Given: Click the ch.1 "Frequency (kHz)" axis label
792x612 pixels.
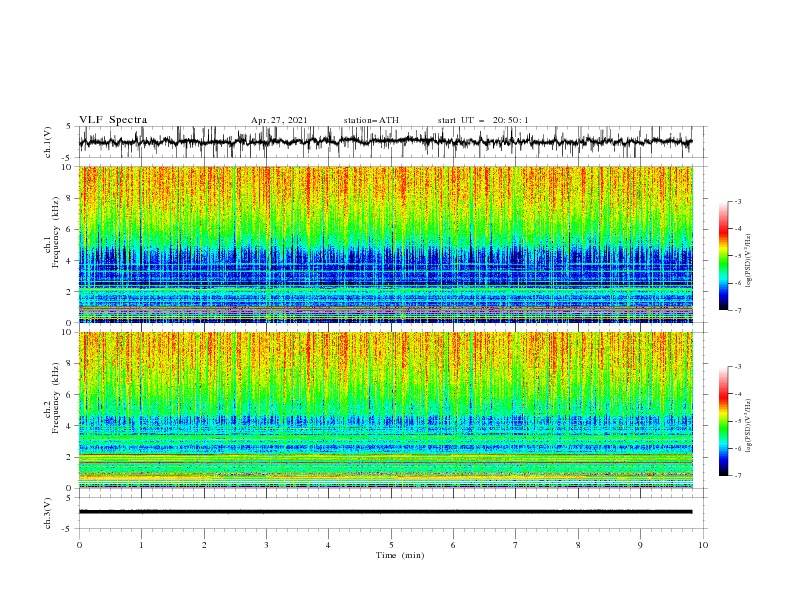Looking at the screenshot, I should [x=55, y=233].
